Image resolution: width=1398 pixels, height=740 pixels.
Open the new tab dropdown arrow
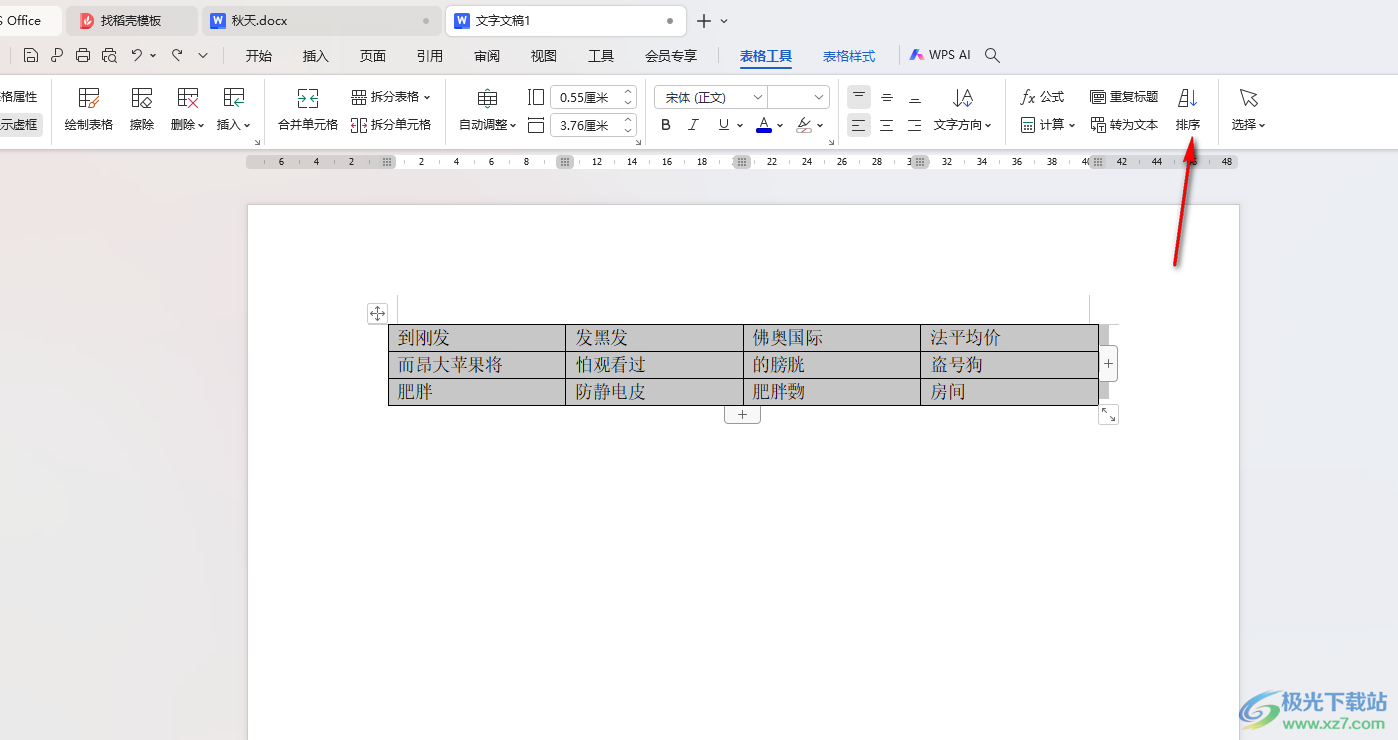pyautogui.click(x=724, y=21)
